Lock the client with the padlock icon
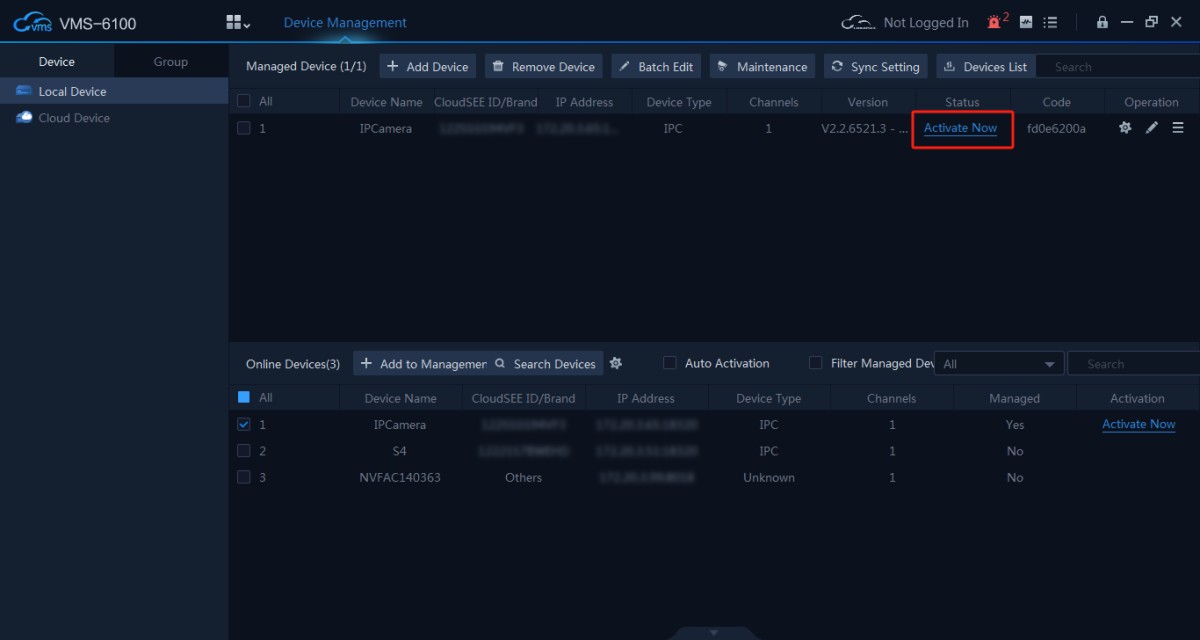Image resolution: width=1200 pixels, height=640 pixels. [1102, 22]
